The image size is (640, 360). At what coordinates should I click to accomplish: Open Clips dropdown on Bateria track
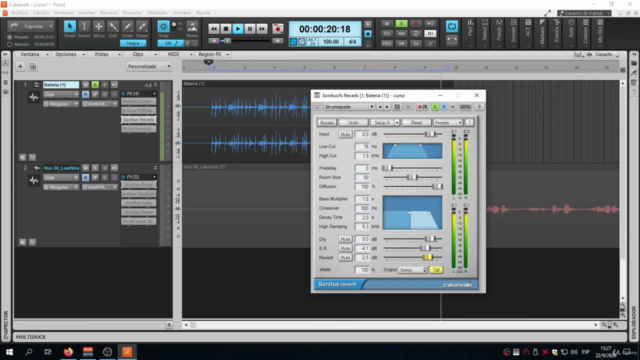(x=61, y=95)
